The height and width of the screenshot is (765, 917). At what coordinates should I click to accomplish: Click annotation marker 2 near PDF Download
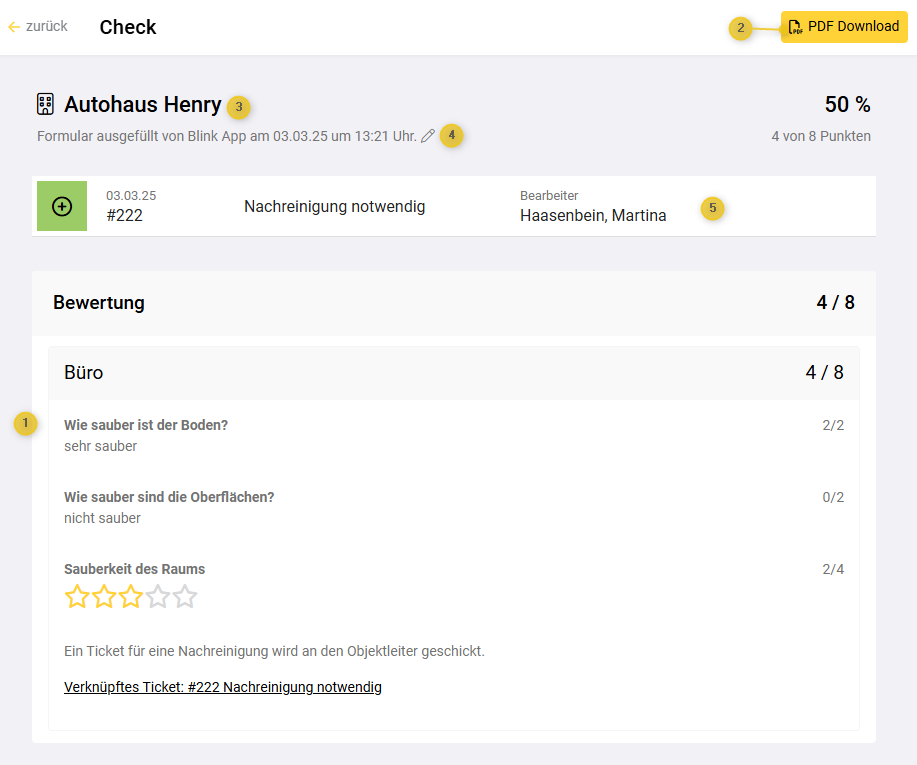(x=741, y=28)
